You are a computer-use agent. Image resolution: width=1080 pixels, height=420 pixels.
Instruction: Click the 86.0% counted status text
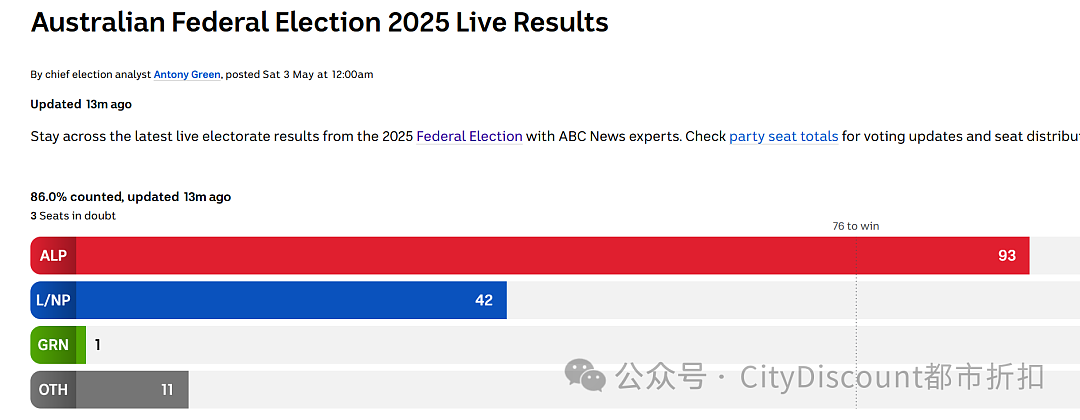[x=131, y=197]
